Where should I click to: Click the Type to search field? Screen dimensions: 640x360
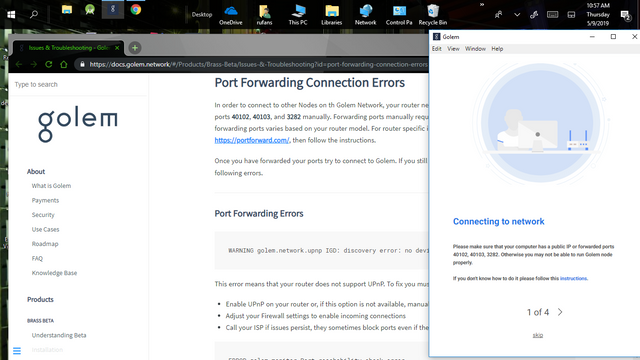(78, 84)
